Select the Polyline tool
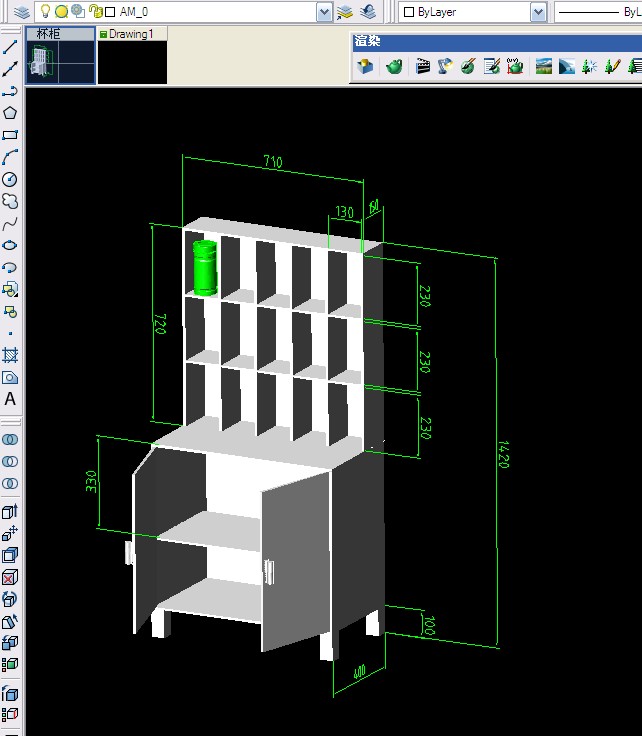This screenshot has height=736, width=642. (10, 91)
